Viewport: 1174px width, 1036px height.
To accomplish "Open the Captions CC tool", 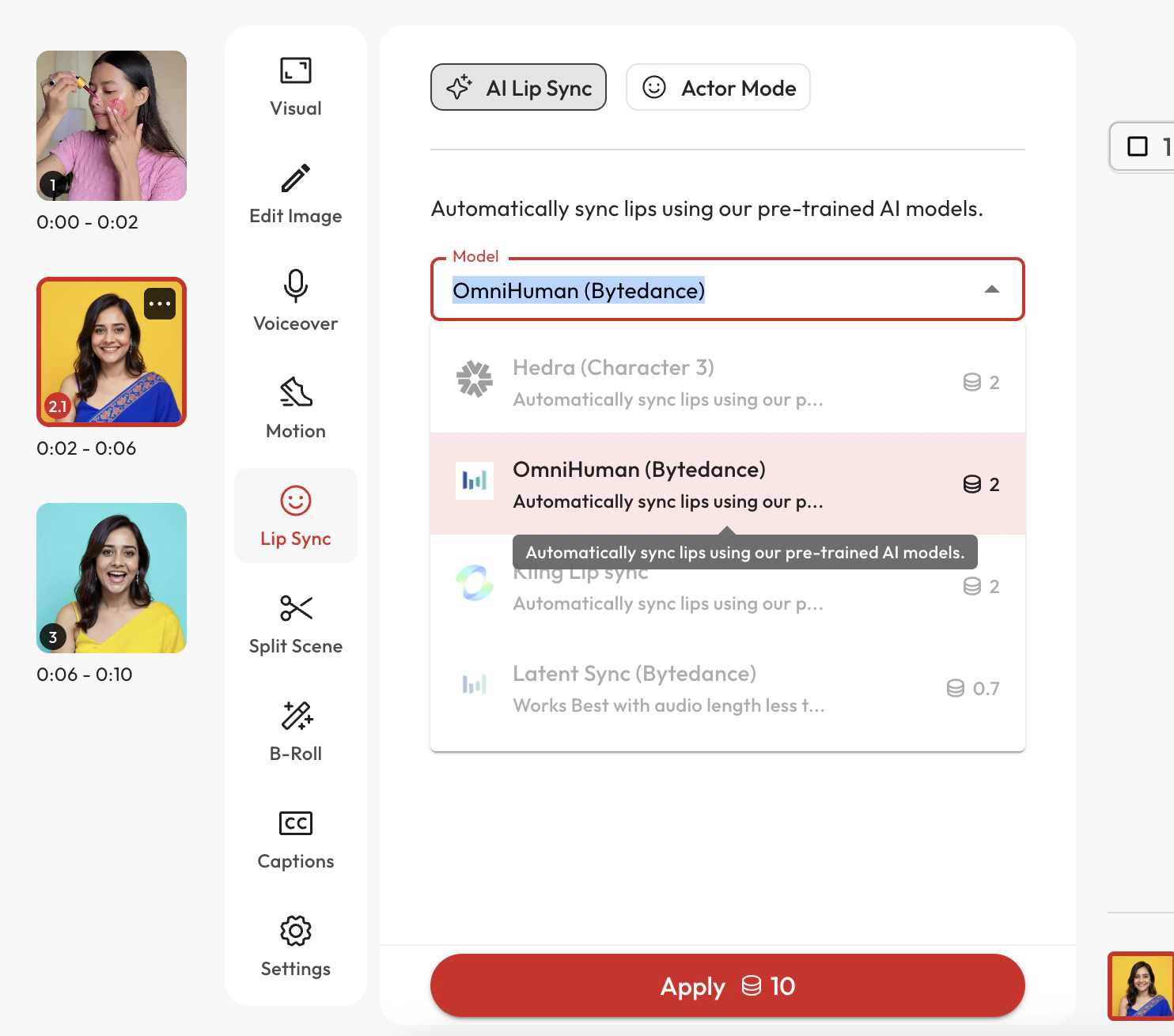I will point(296,823).
